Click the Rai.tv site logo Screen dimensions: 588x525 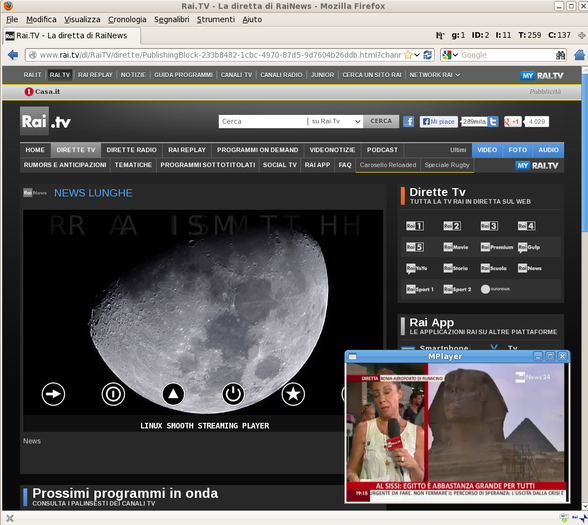[x=45, y=121]
